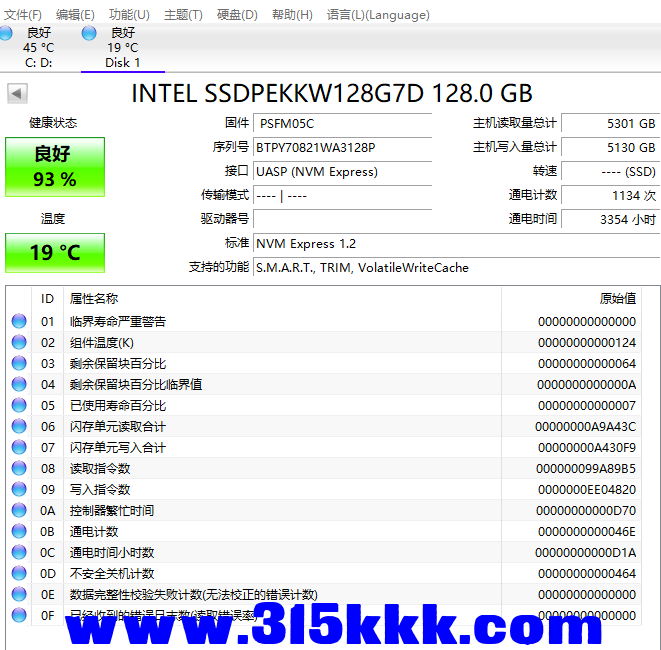Click the transfer mode field

point(342,196)
